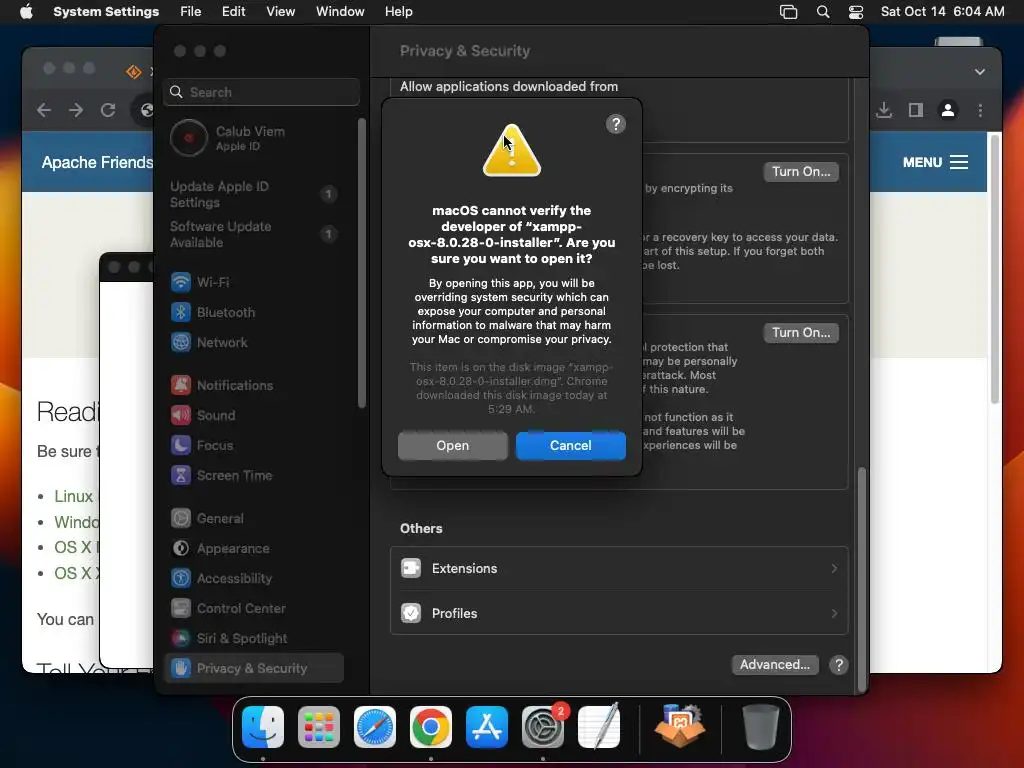Screen dimensions: 1024x768
Task: Switch to Chrome in the Dock
Action: 431,727
